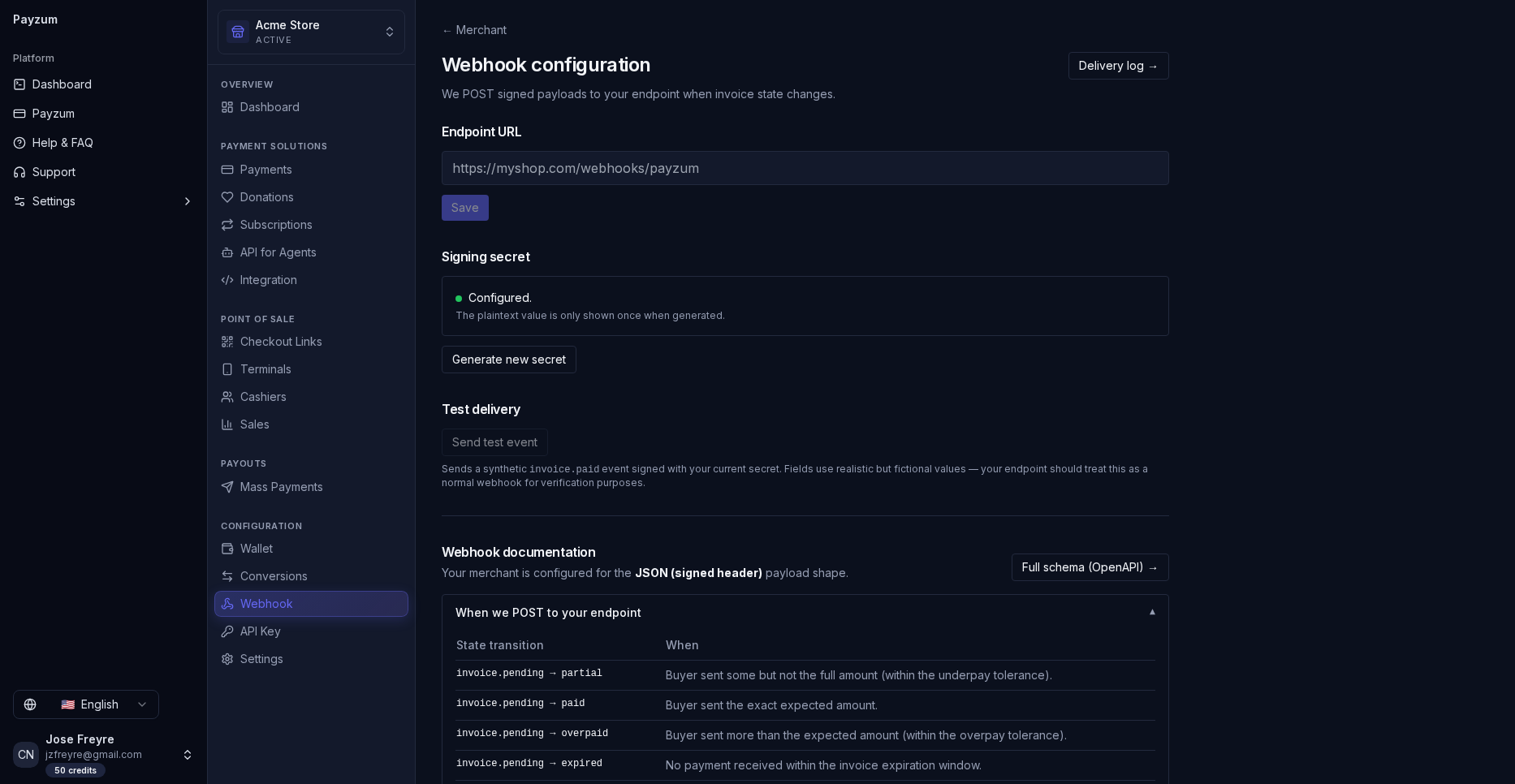Expand the Settings chevron in Platform menu

(188, 201)
